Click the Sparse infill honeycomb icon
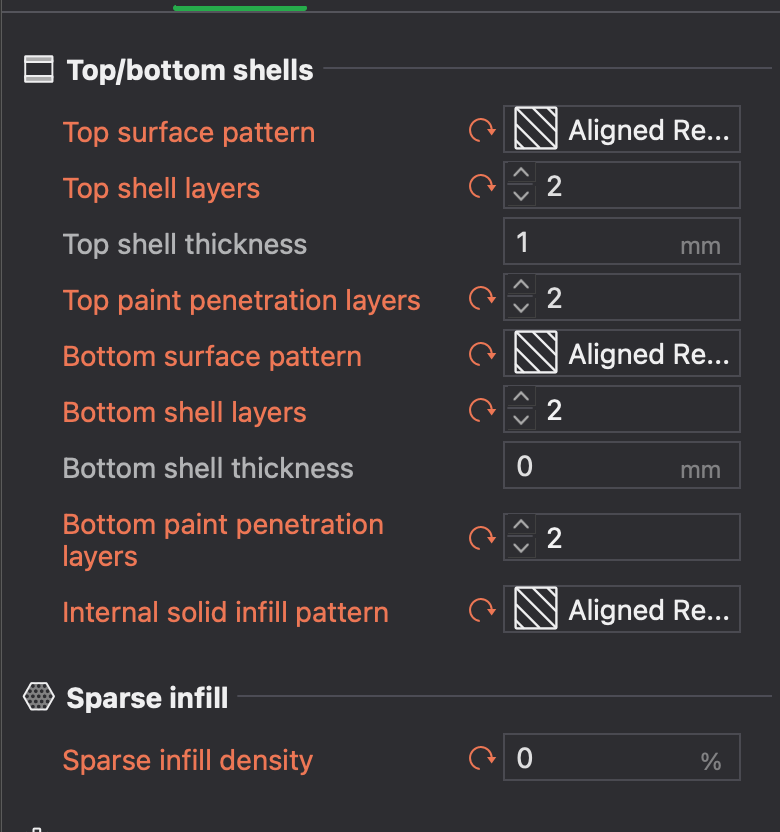Viewport: 780px width, 832px height. [39, 697]
